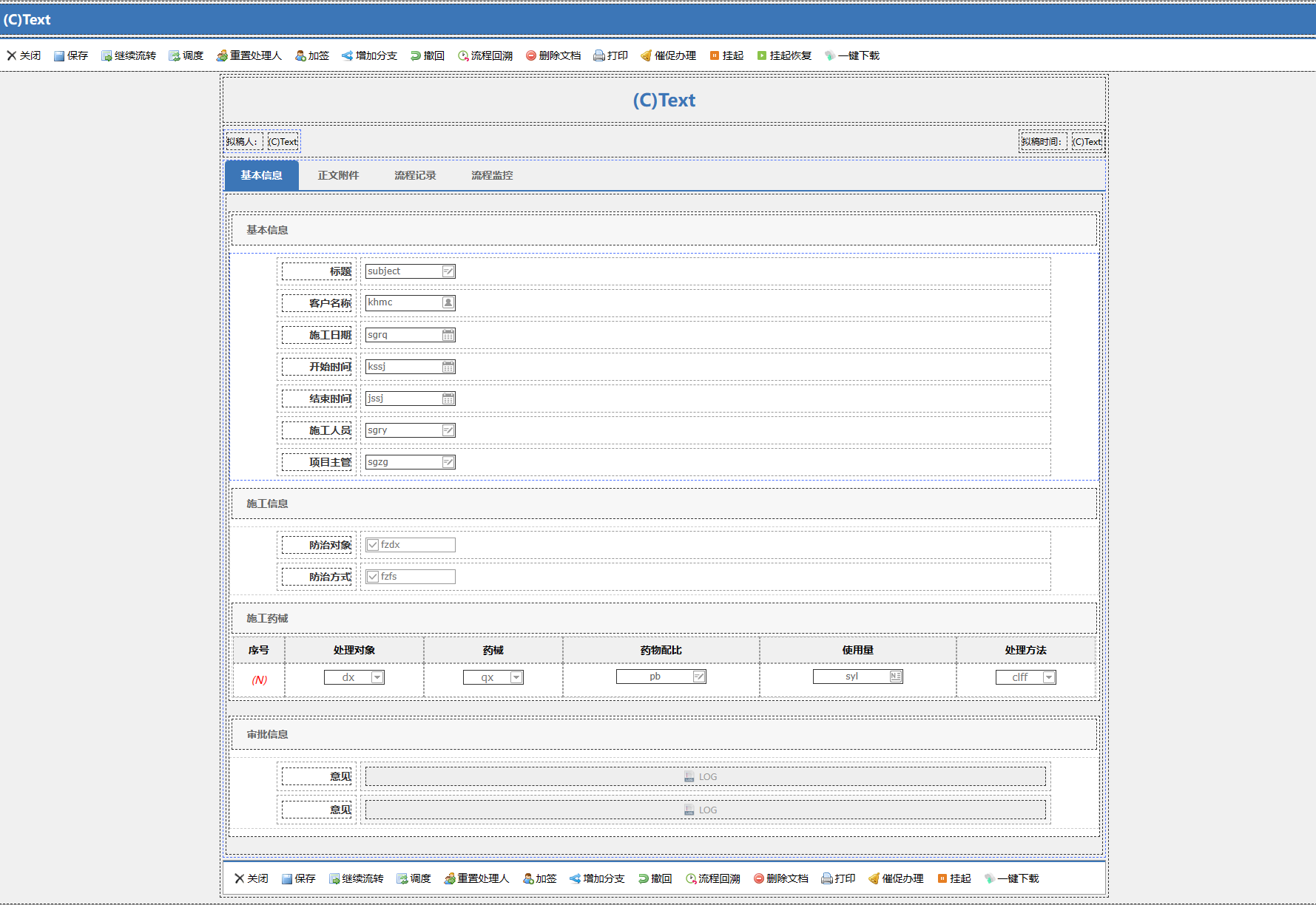The height and width of the screenshot is (905, 1316).
Task: Expand the dx dropdown under 处理对象
Action: (x=377, y=677)
